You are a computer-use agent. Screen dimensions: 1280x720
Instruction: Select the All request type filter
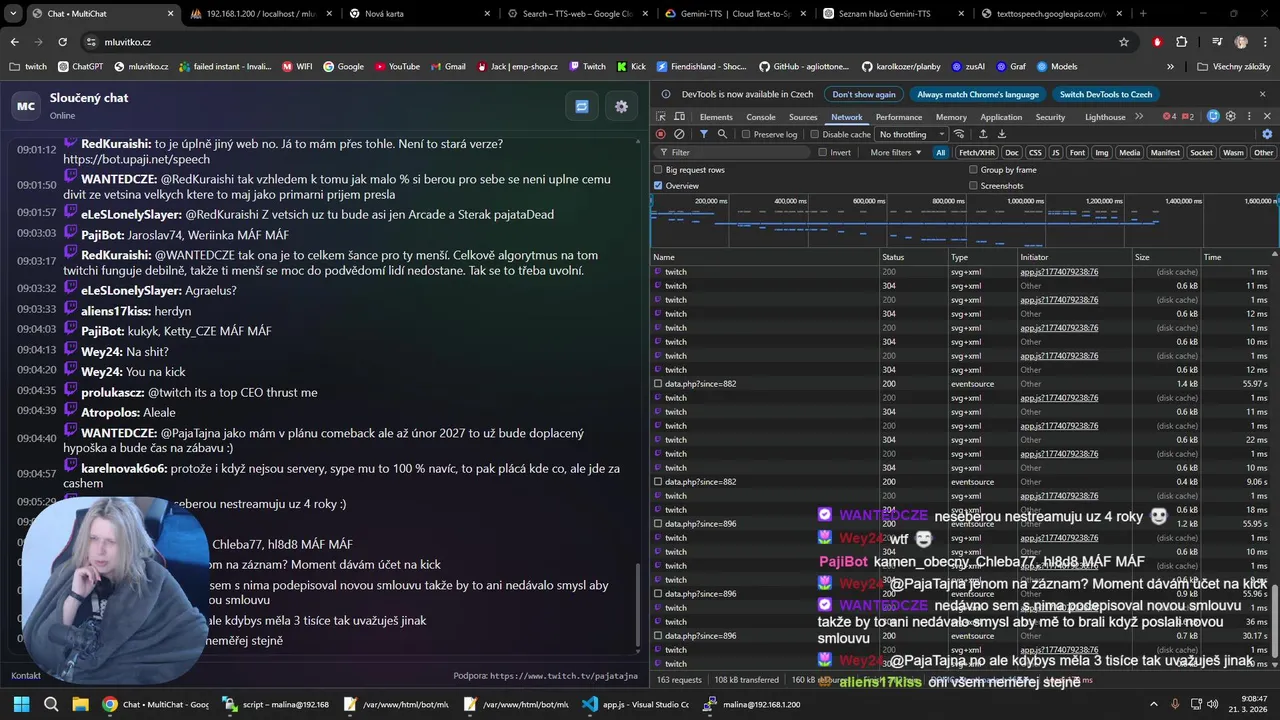point(940,153)
